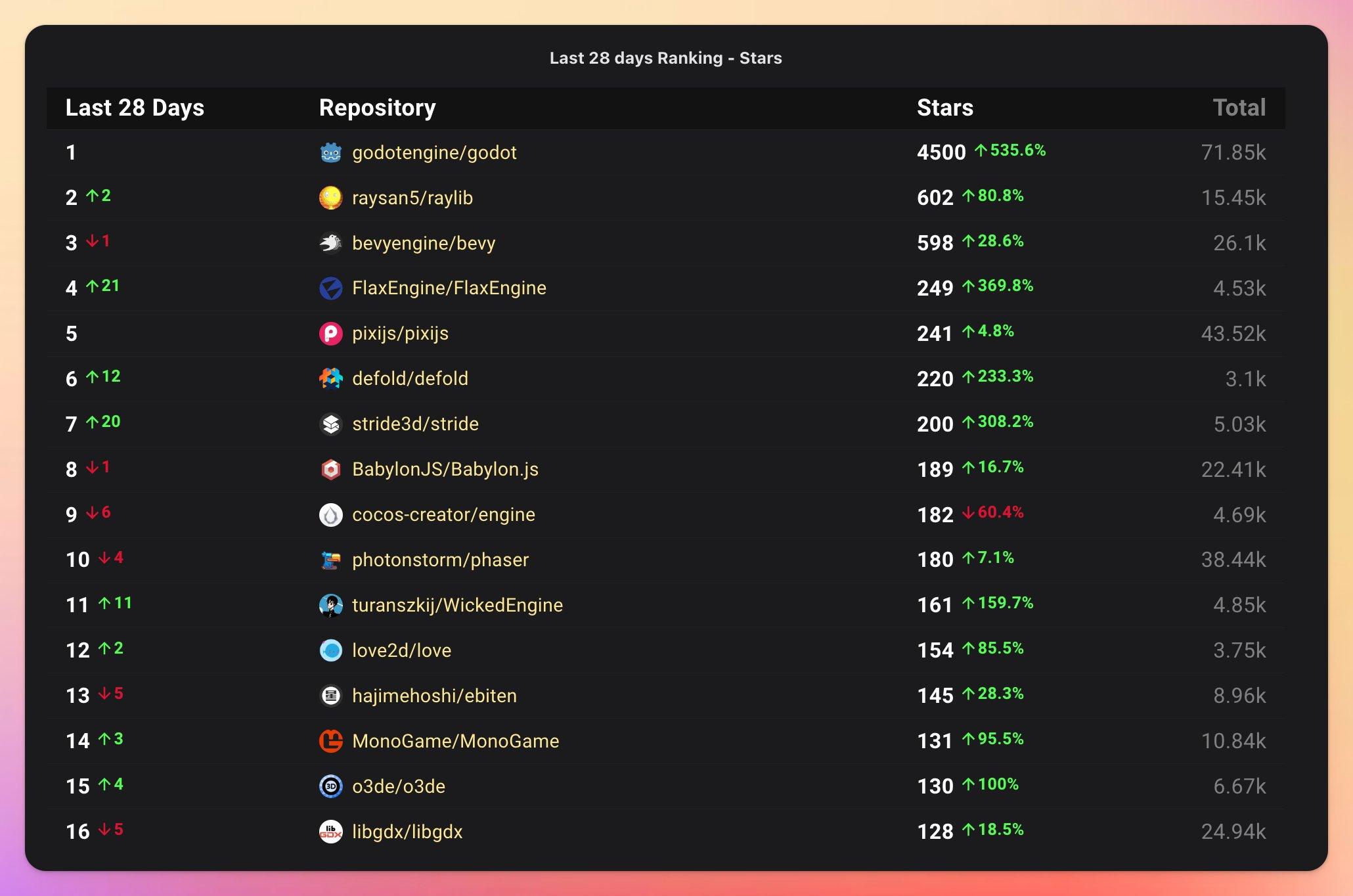The height and width of the screenshot is (896, 1353).
Task: Open the stride3d/stride repository link
Action: pos(415,424)
